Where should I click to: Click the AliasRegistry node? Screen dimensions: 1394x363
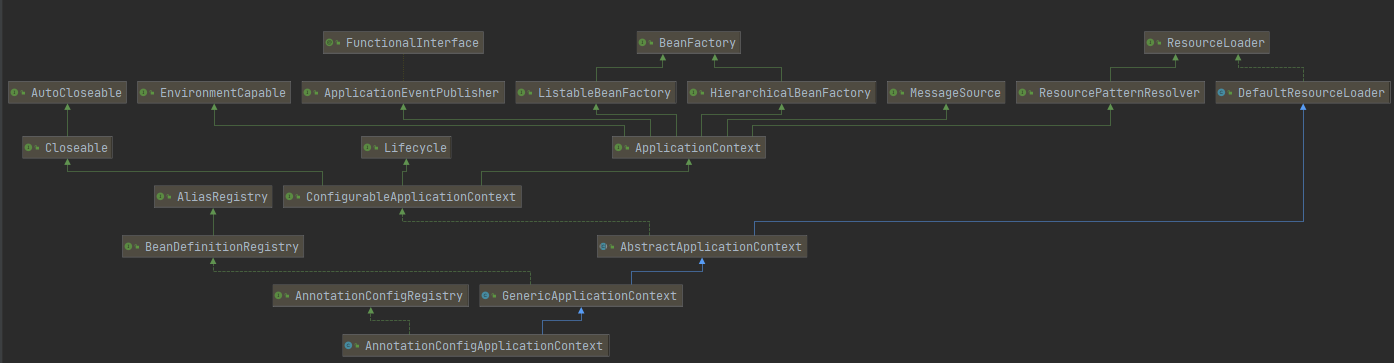coord(214,197)
